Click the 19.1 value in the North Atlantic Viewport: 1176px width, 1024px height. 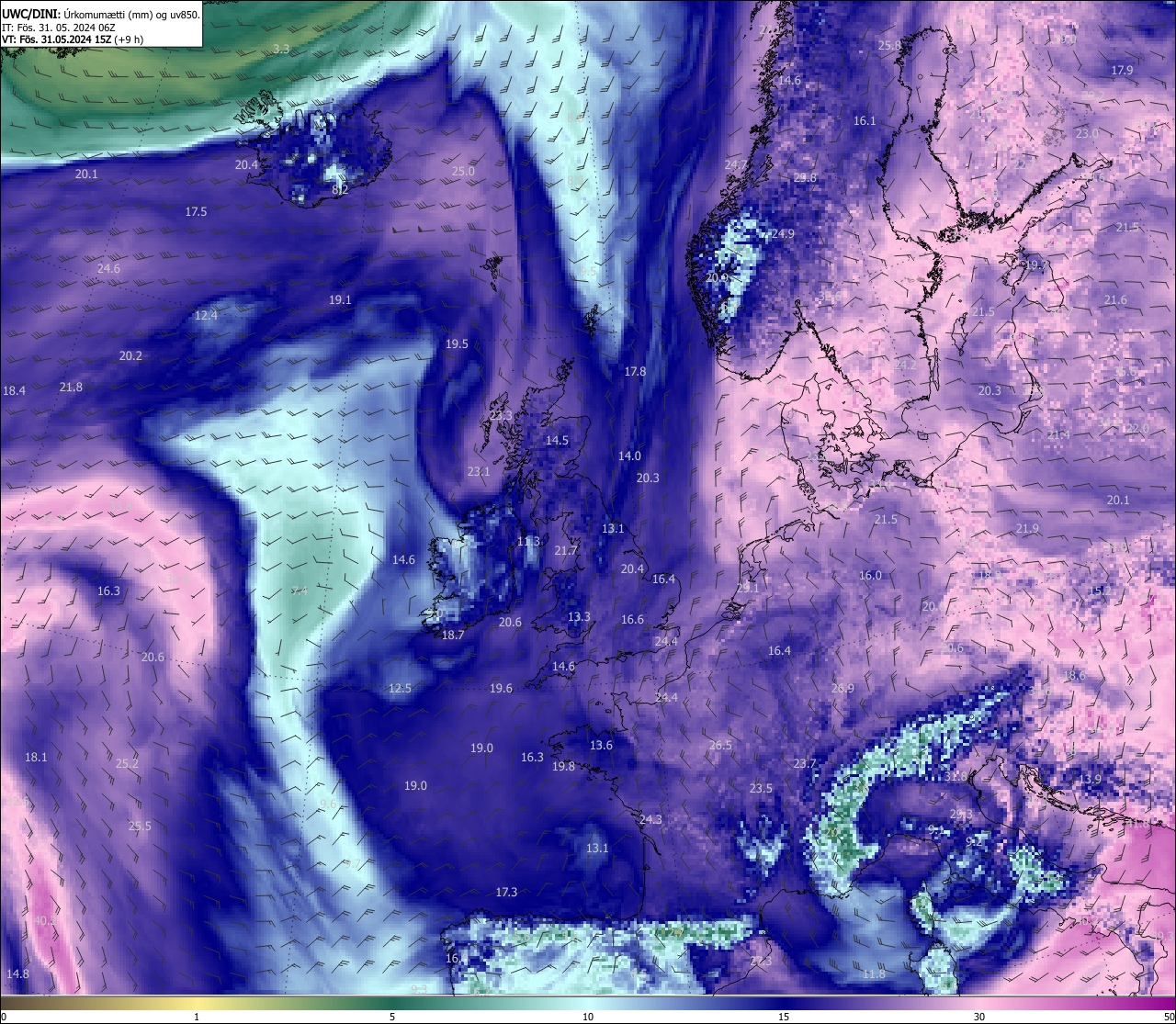[340, 299]
